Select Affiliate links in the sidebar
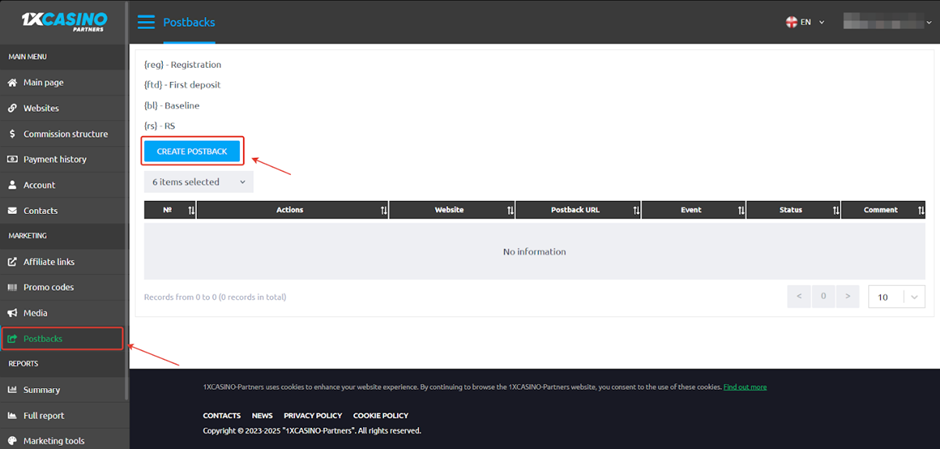Image resolution: width=940 pixels, height=449 pixels. (48, 262)
